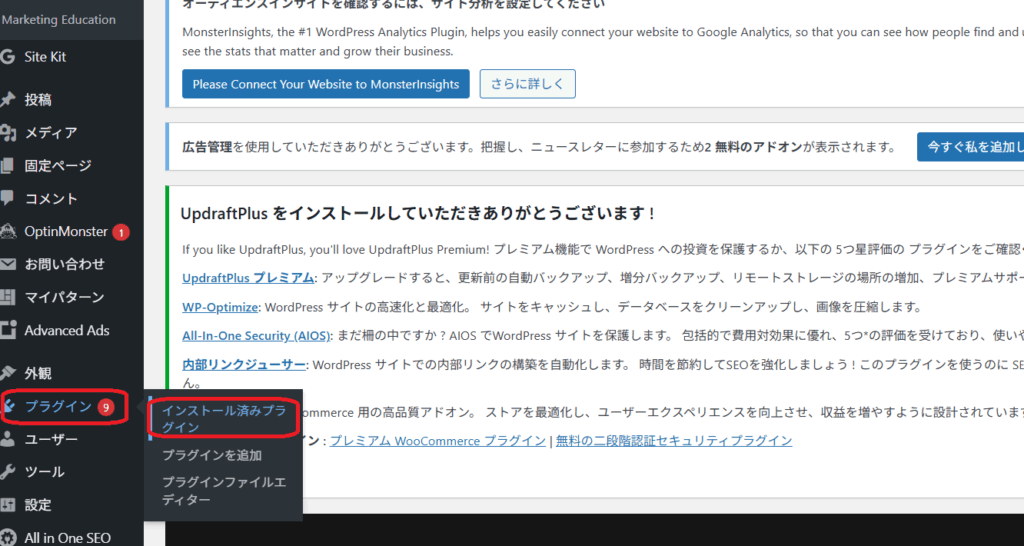Screen dimensions: 1024x546
Task: Click the UpdraftPlus thank-you heading
Action: pos(417,214)
